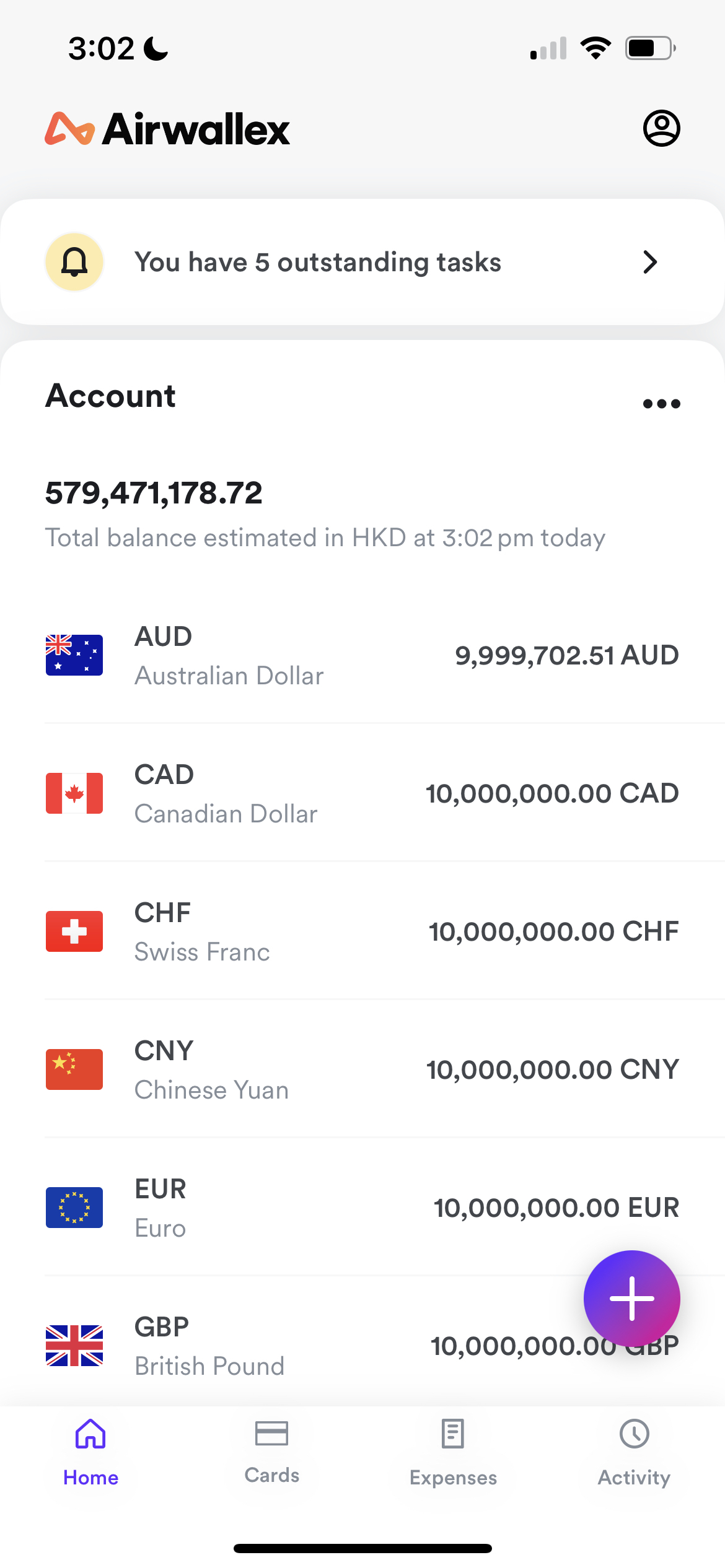Tap the notification bell icon
This screenshot has height=1568, width=725.
tap(74, 262)
